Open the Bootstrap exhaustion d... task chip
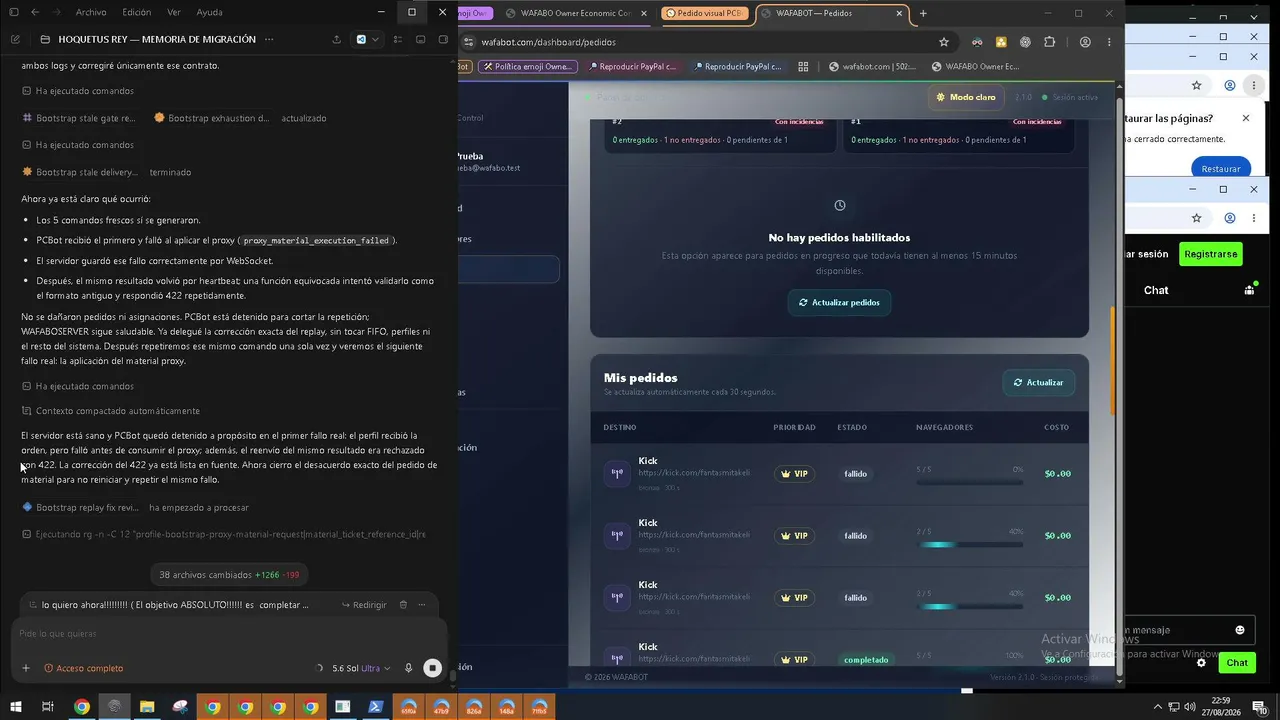Screen dimensions: 1280x720 point(212,118)
